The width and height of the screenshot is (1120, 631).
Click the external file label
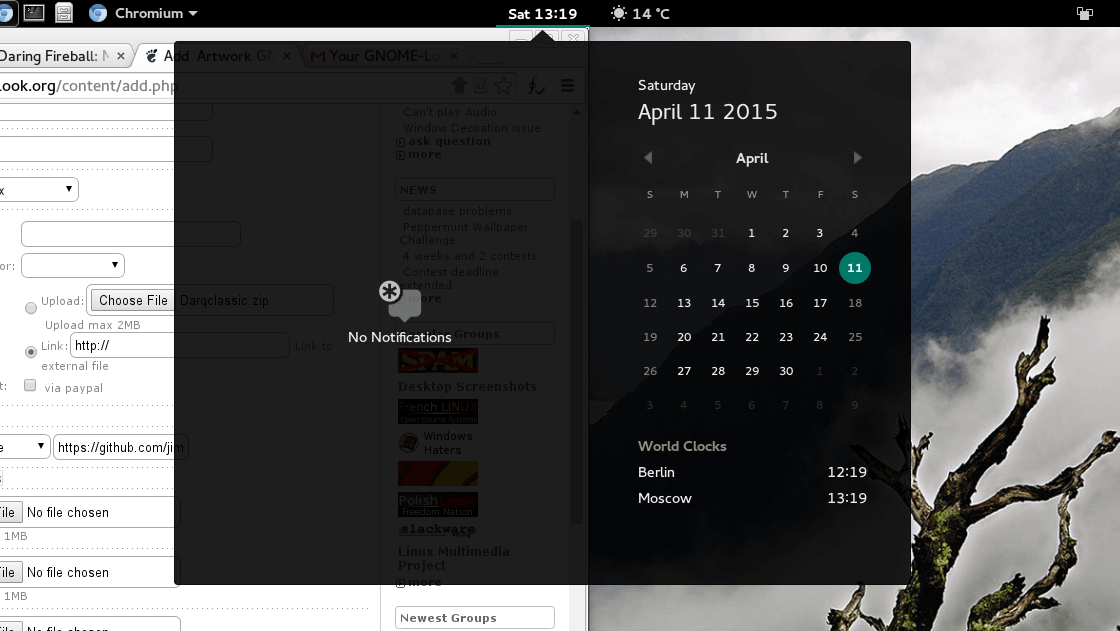pyautogui.click(x=75, y=366)
